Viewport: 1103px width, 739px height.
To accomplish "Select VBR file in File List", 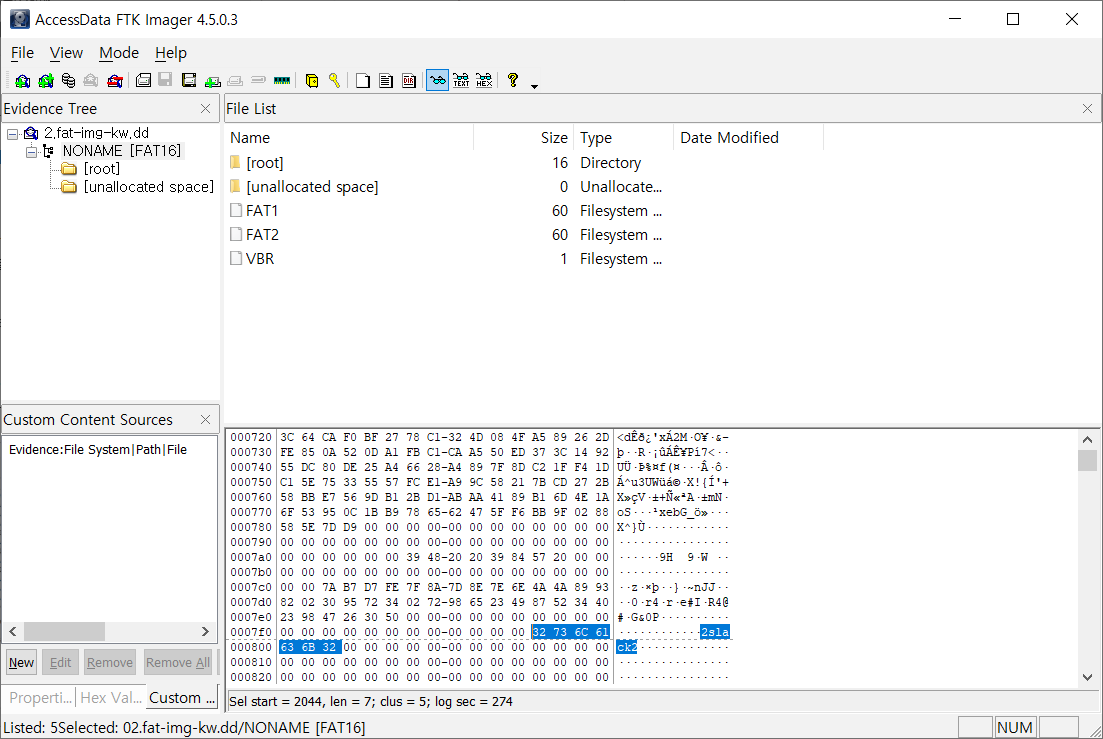I will coord(260,259).
